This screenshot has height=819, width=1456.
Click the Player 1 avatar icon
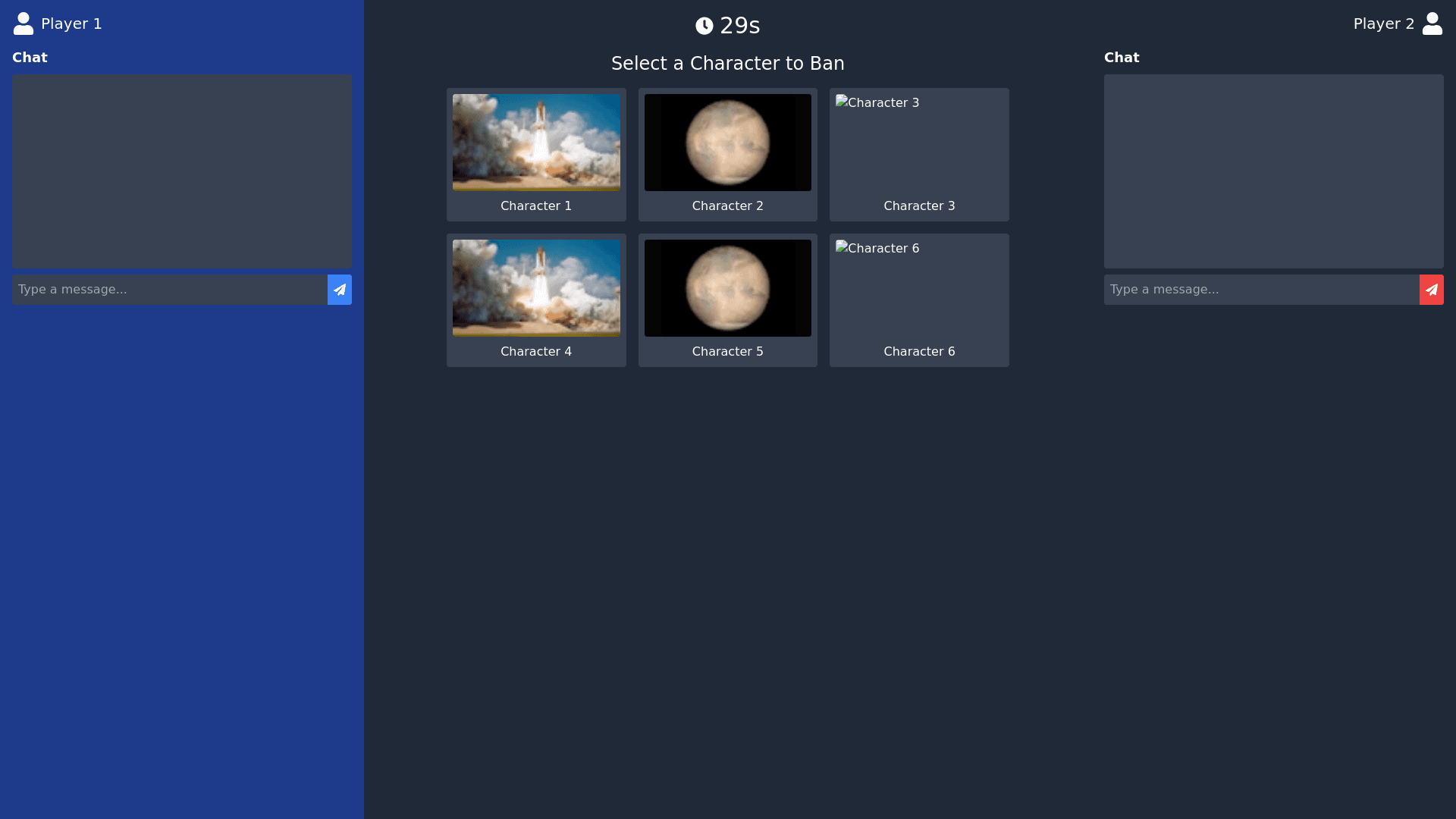pos(24,24)
